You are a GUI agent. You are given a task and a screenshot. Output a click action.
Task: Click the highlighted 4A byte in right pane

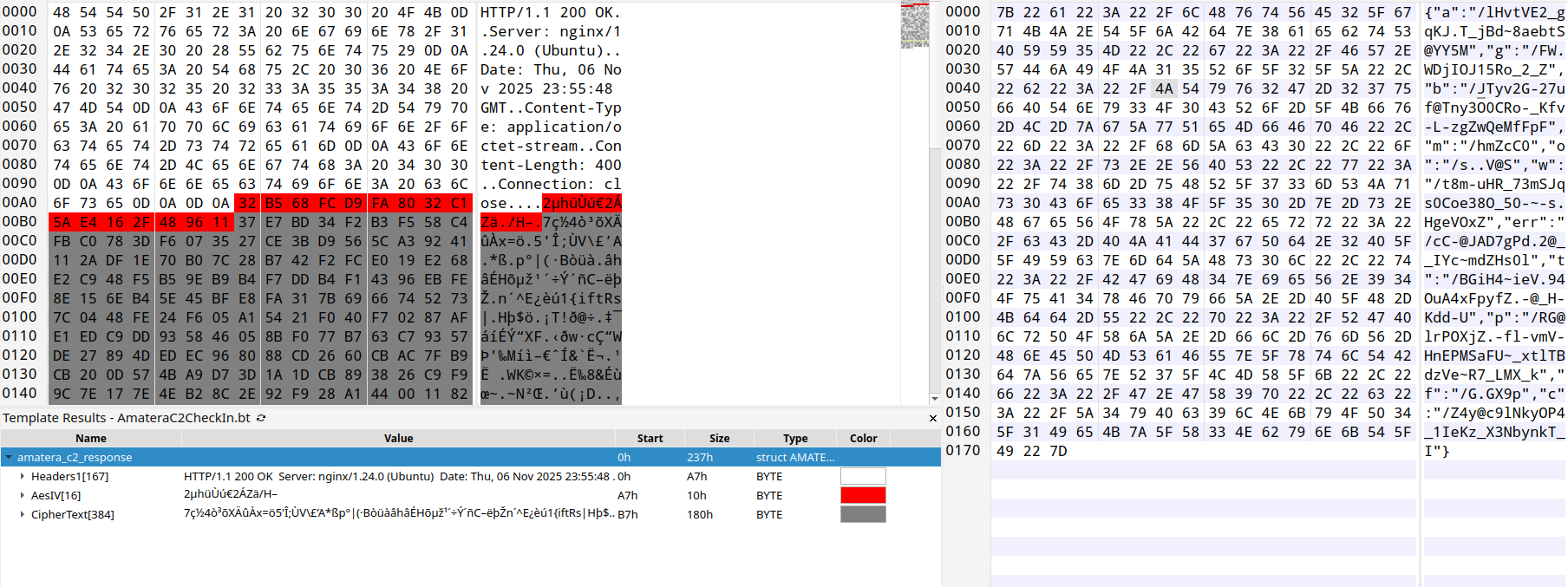1164,88
